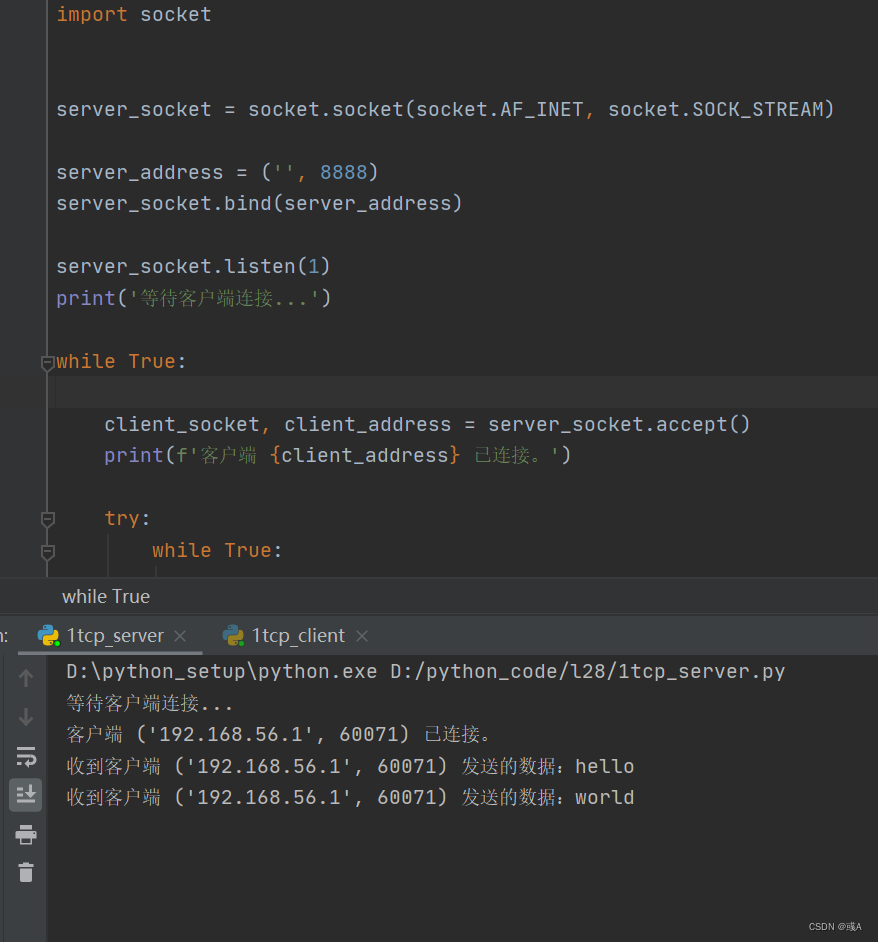
Task: Collapse the outer while True block fold marker
Action: coord(47,363)
